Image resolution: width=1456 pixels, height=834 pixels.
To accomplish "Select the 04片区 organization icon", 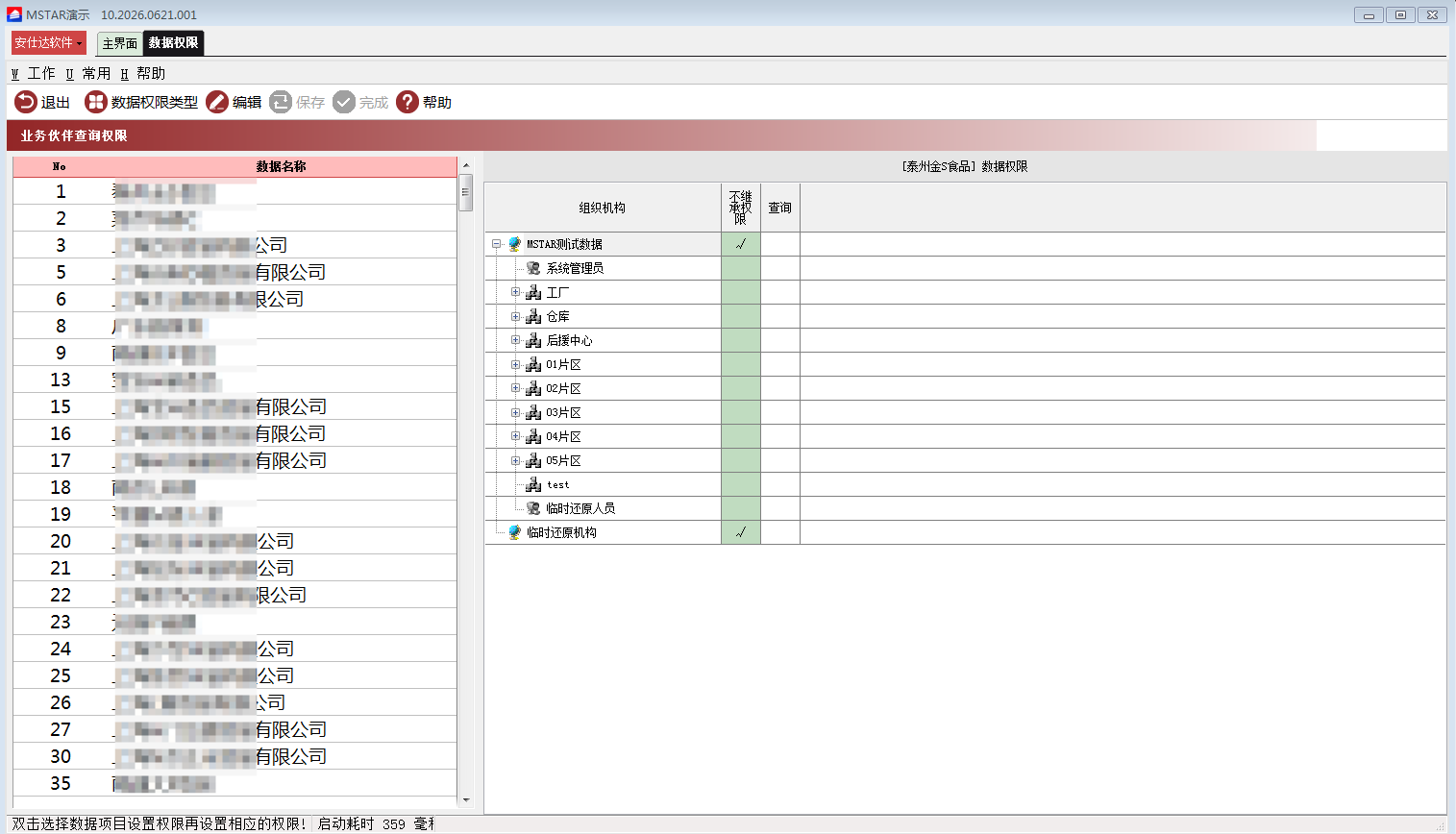I will coord(533,436).
